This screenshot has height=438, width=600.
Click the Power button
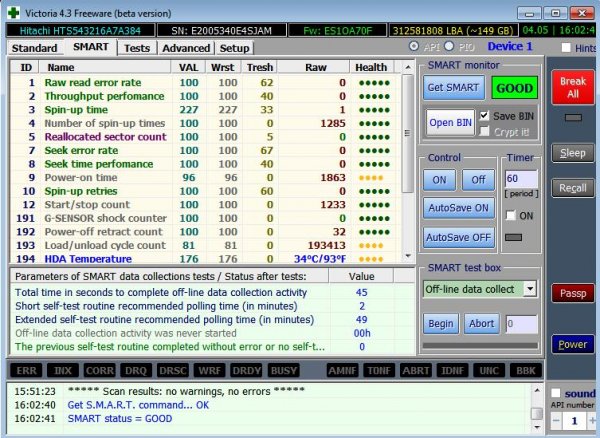click(x=573, y=344)
